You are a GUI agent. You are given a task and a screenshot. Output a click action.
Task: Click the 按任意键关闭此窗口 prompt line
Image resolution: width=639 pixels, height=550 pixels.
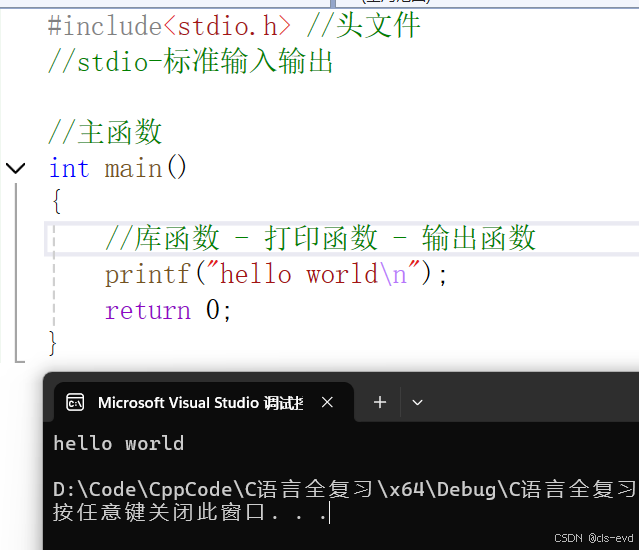point(191,513)
